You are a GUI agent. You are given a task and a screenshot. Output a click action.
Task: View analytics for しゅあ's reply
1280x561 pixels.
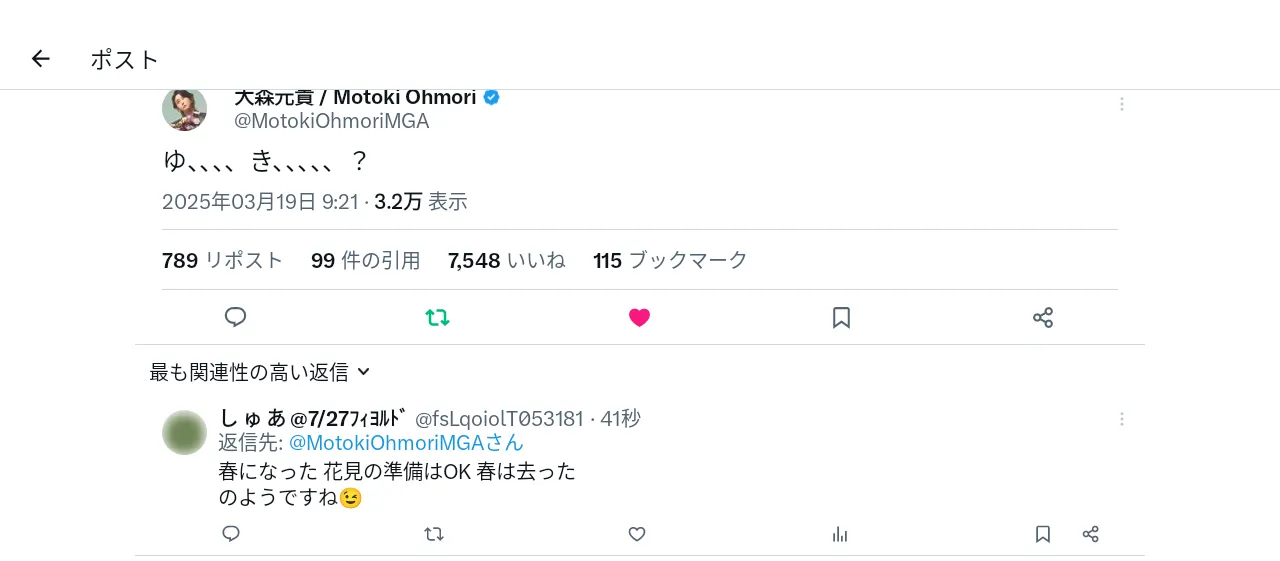coord(840,534)
